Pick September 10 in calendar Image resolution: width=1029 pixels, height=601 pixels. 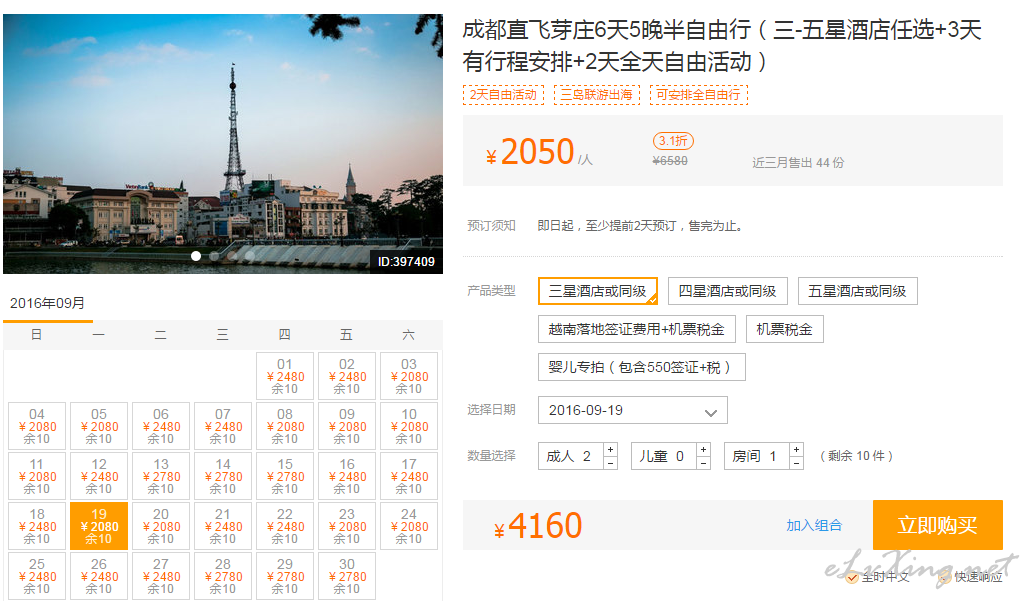point(409,426)
